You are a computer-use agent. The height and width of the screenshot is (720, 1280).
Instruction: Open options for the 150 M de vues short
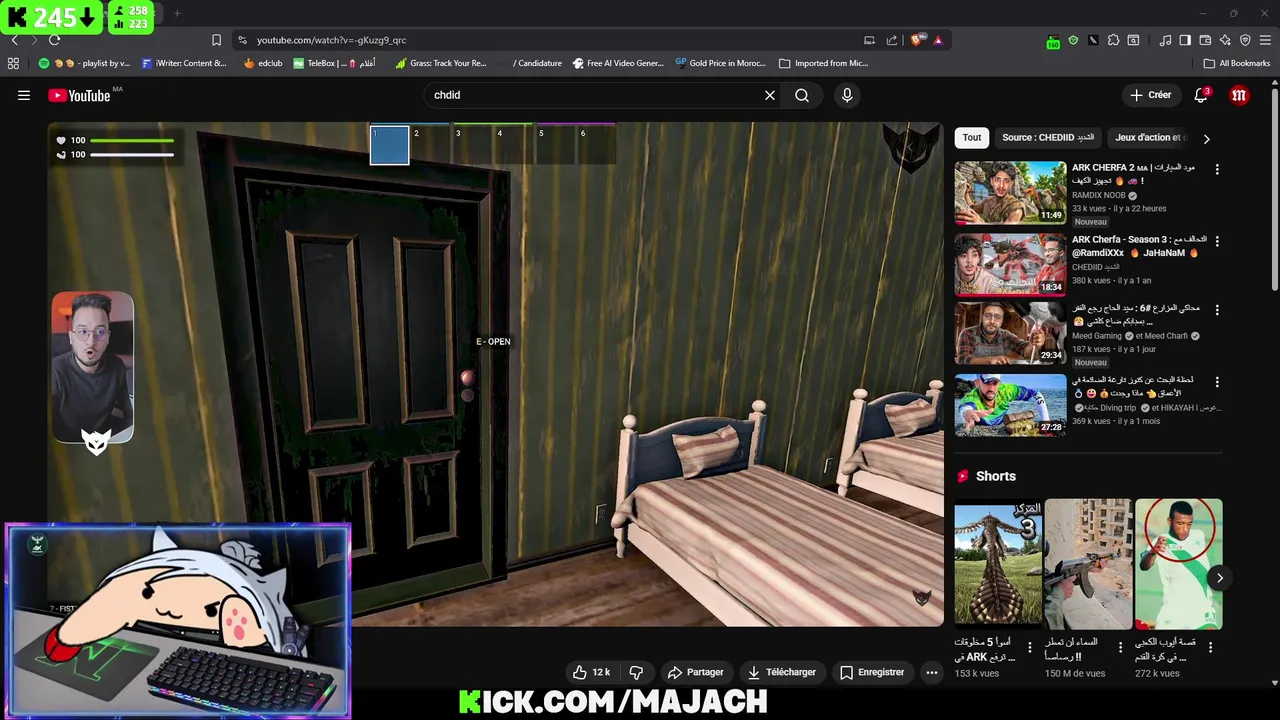(1120, 647)
